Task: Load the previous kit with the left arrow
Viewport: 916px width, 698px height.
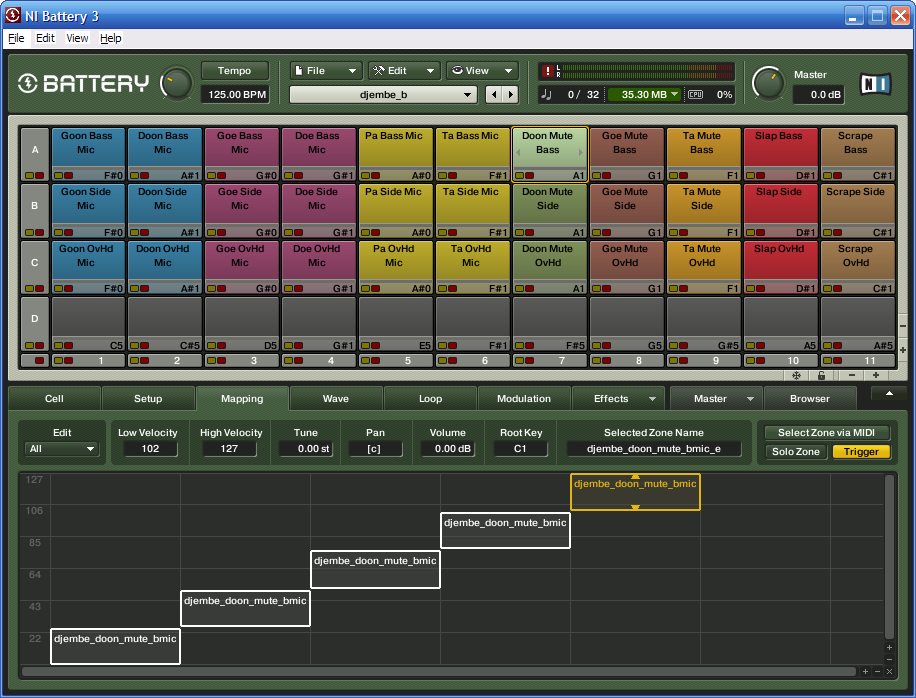Action: click(494, 95)
